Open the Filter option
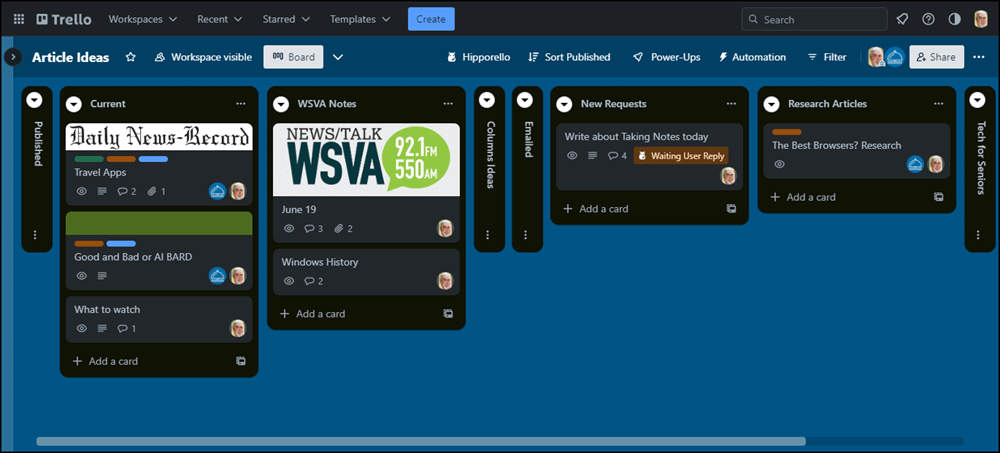 [x=827, y=57]
